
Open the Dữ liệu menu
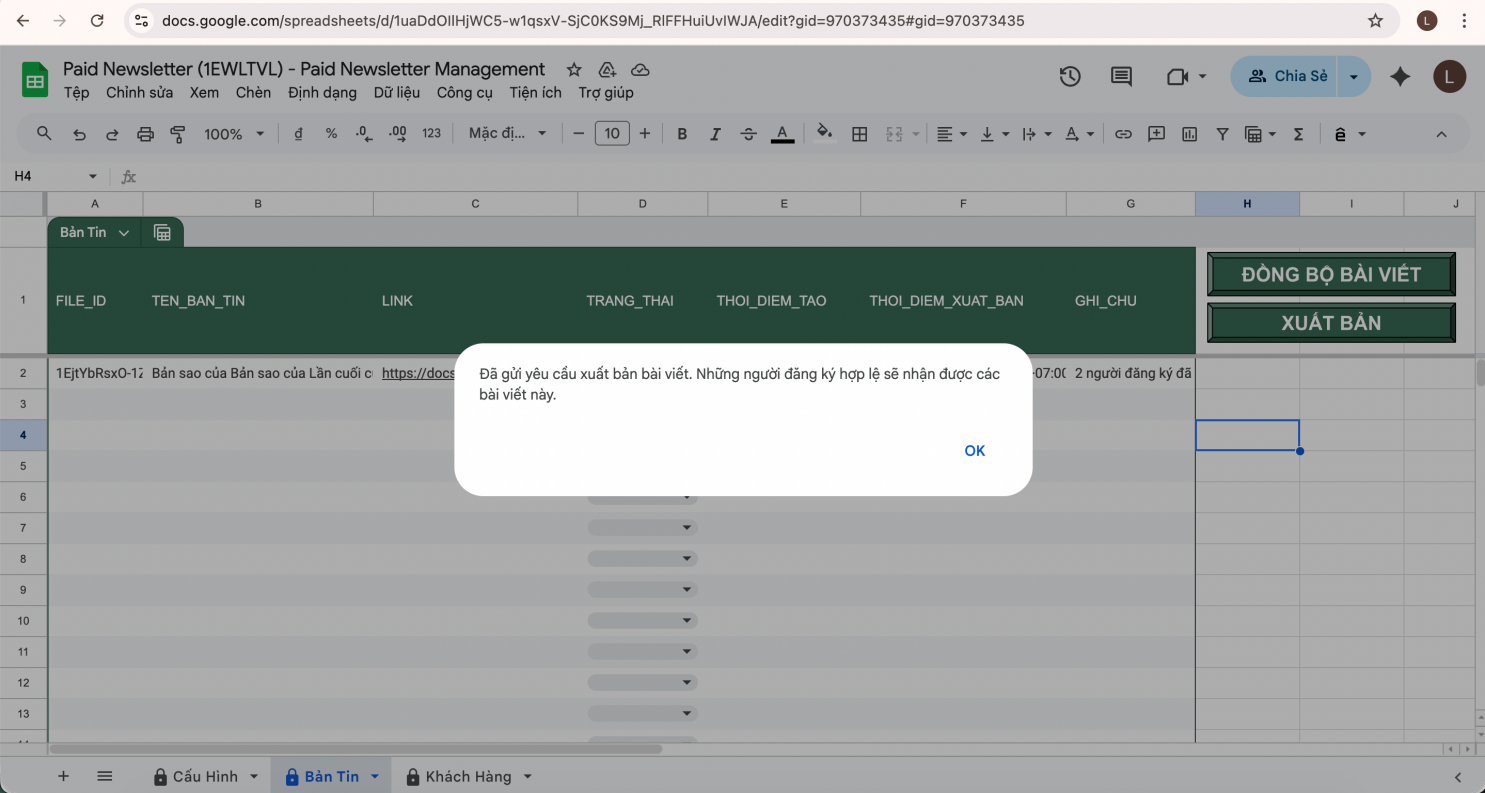[x=397, y=92]
